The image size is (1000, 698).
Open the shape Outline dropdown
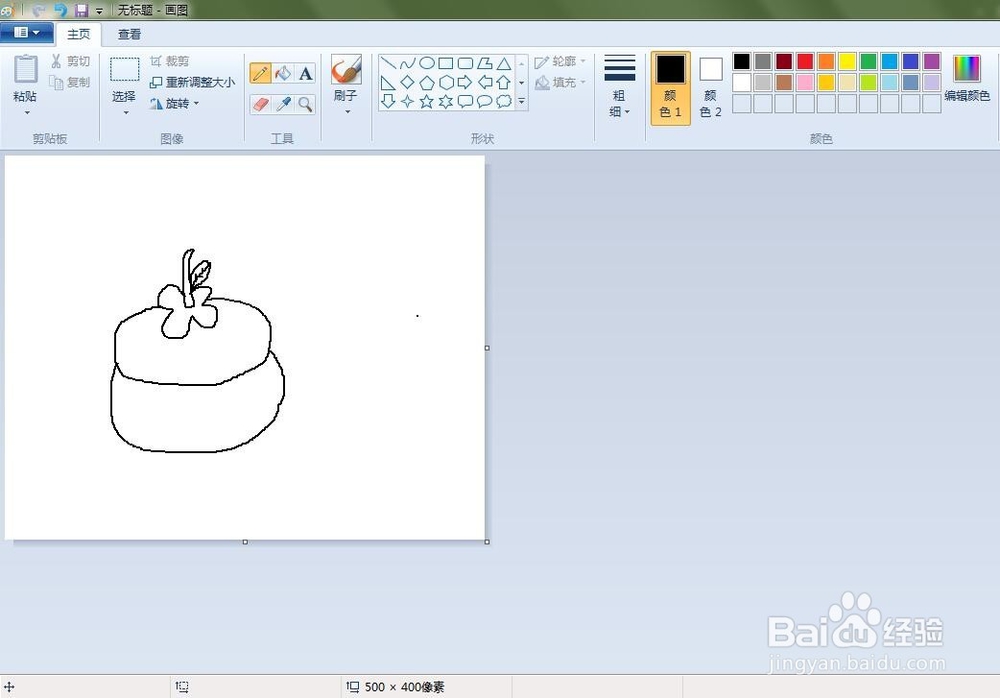click(560, 61)
